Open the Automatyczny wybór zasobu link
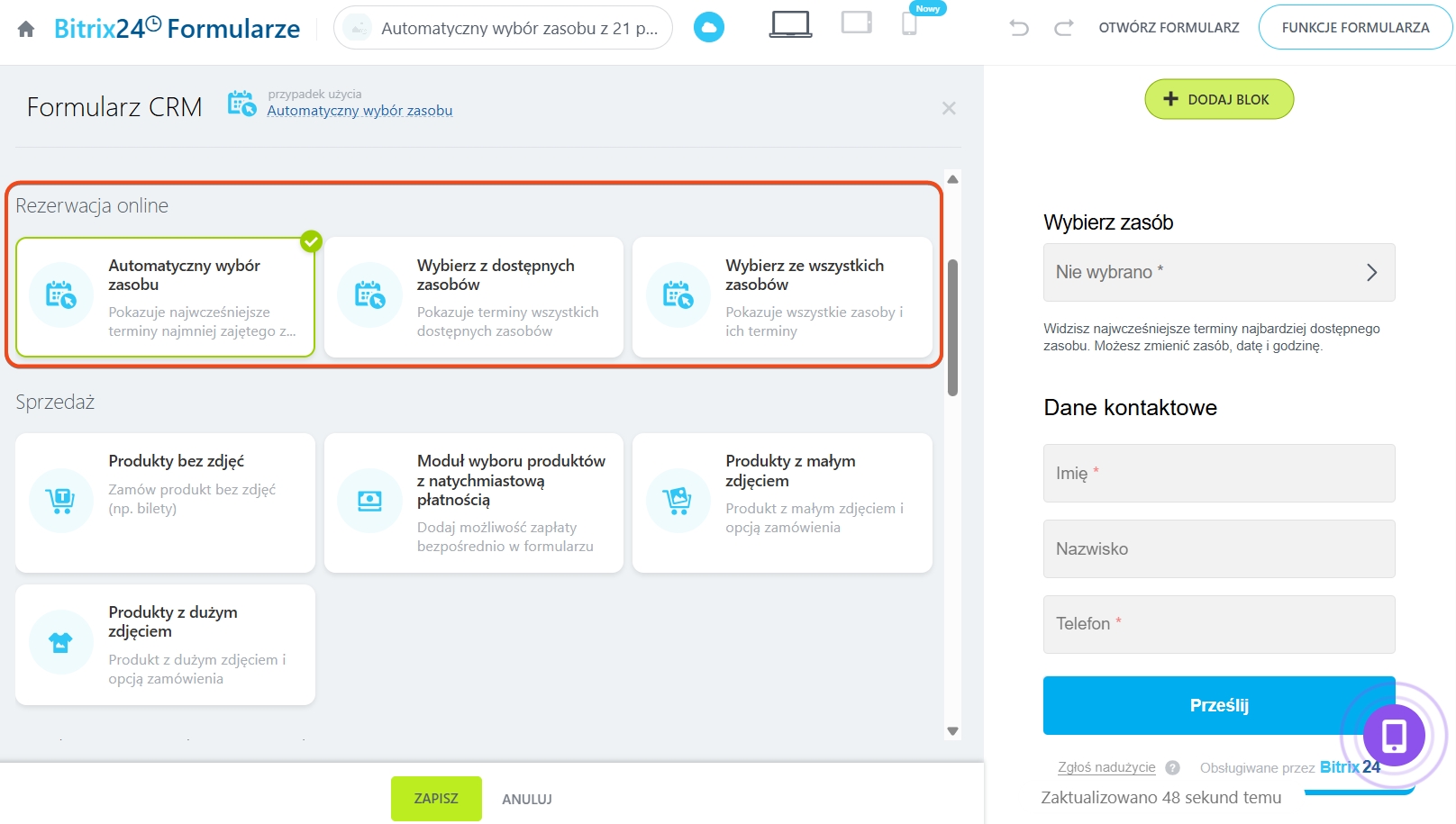 pyautogui.click(x=359, y=111)
